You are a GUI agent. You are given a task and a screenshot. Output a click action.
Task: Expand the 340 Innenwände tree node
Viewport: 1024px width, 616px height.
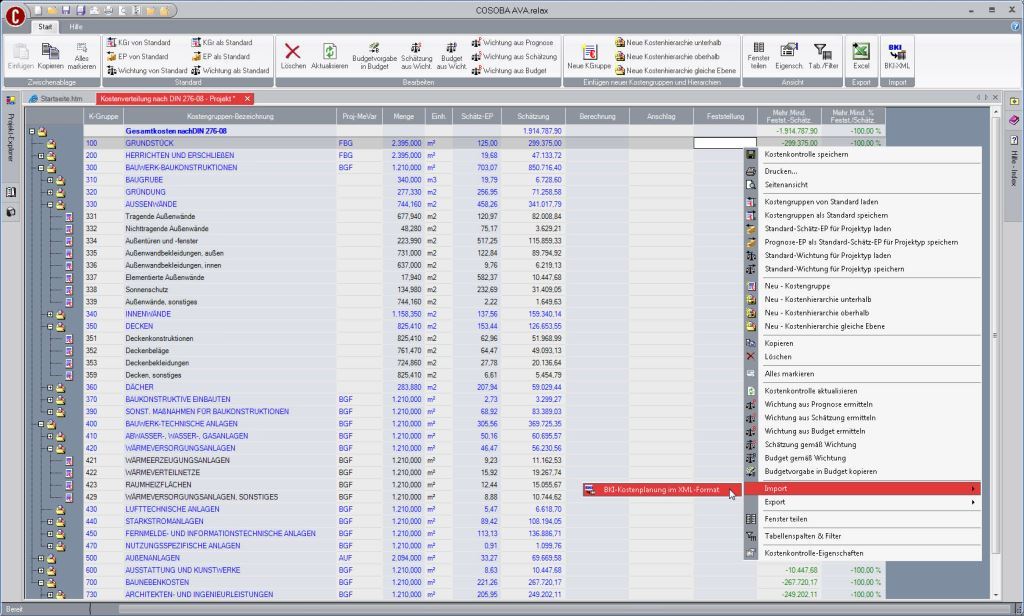point(50,314)
